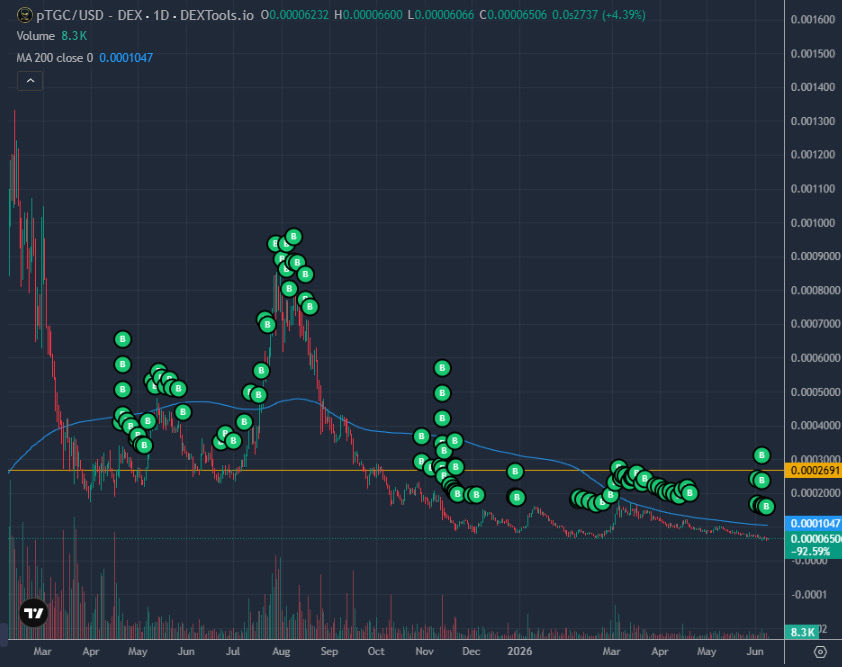Click the high price H0.00006600 in header
The width and height of the screenshot is (842, 667).
point(368,15)
